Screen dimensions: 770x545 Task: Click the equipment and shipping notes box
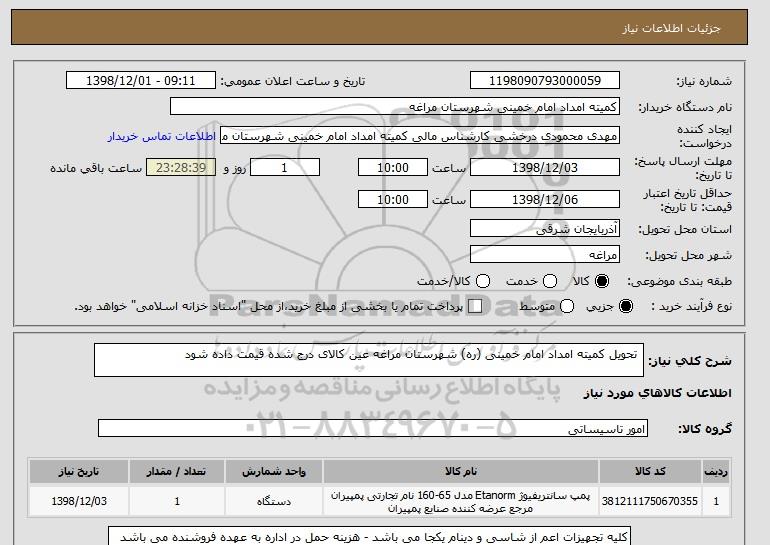pos(369,536)
